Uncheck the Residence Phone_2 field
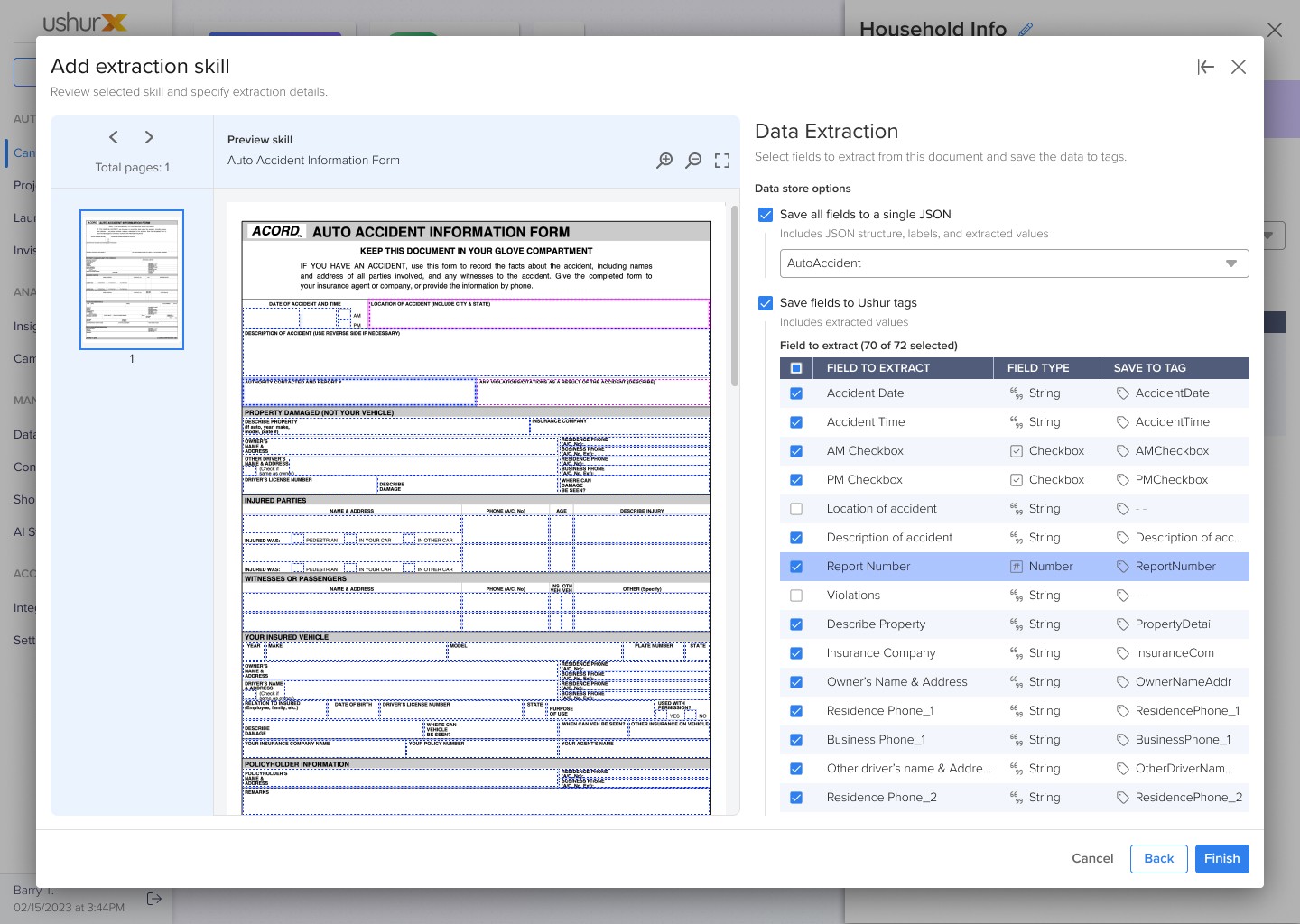 796,798
